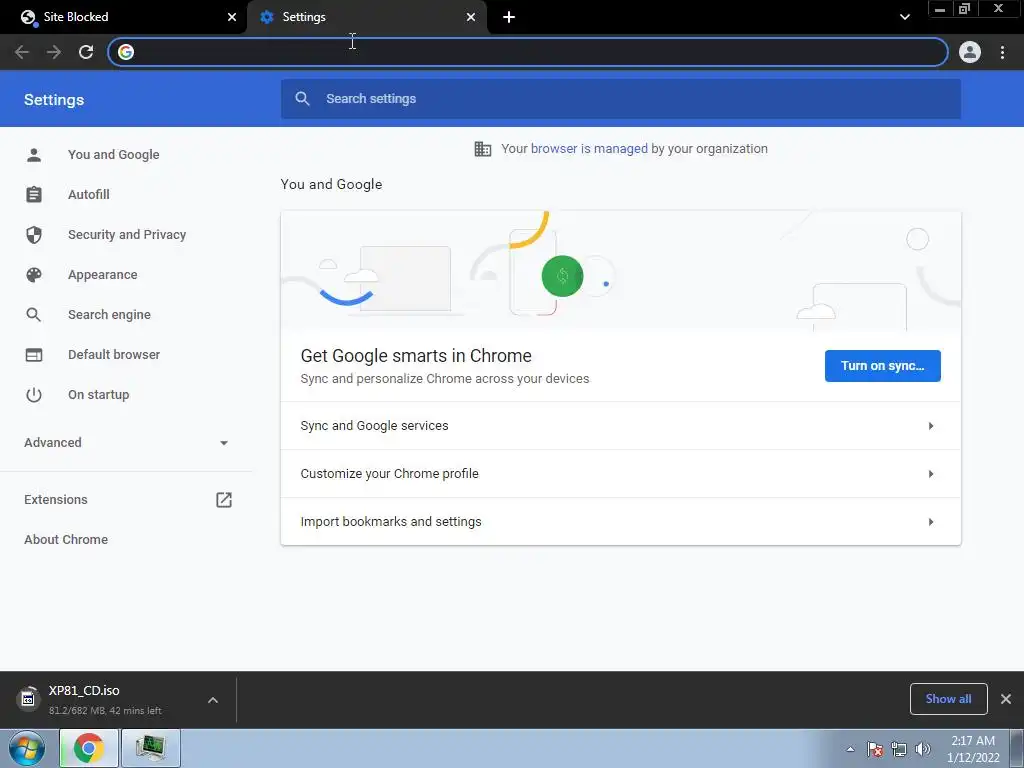Open Import bookmarks and settings row
Viewport: 1024px width, 768px height.
pyautogui.click(x=620, y=521)
